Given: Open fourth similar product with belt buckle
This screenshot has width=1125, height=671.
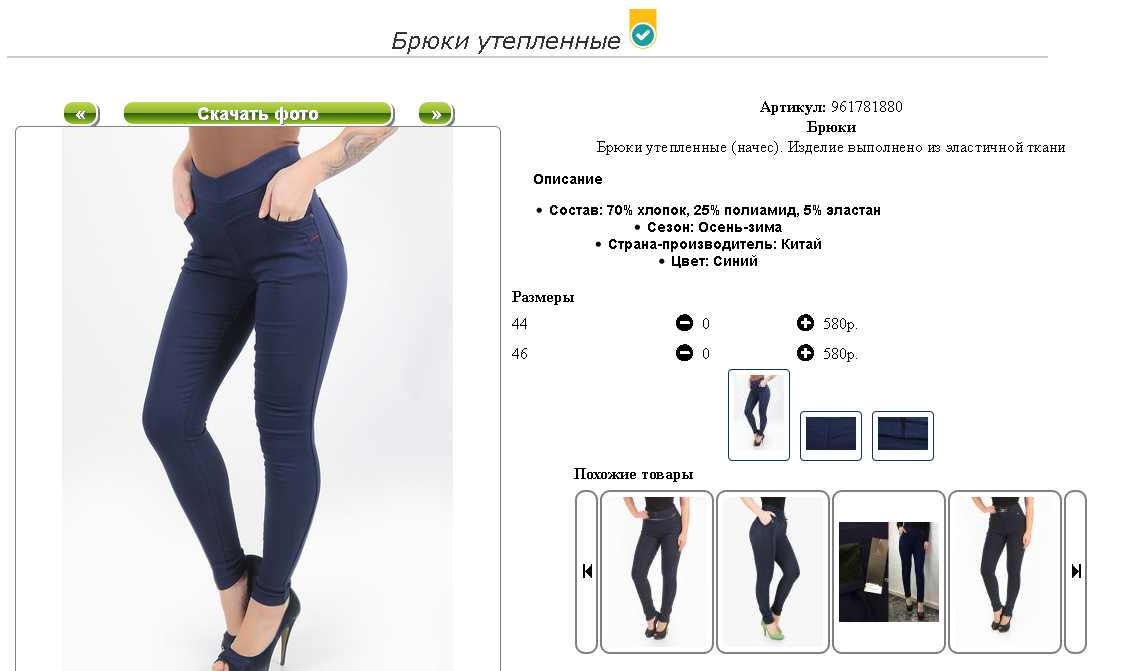Looking at the screenshot, I should coord(1004,571).
